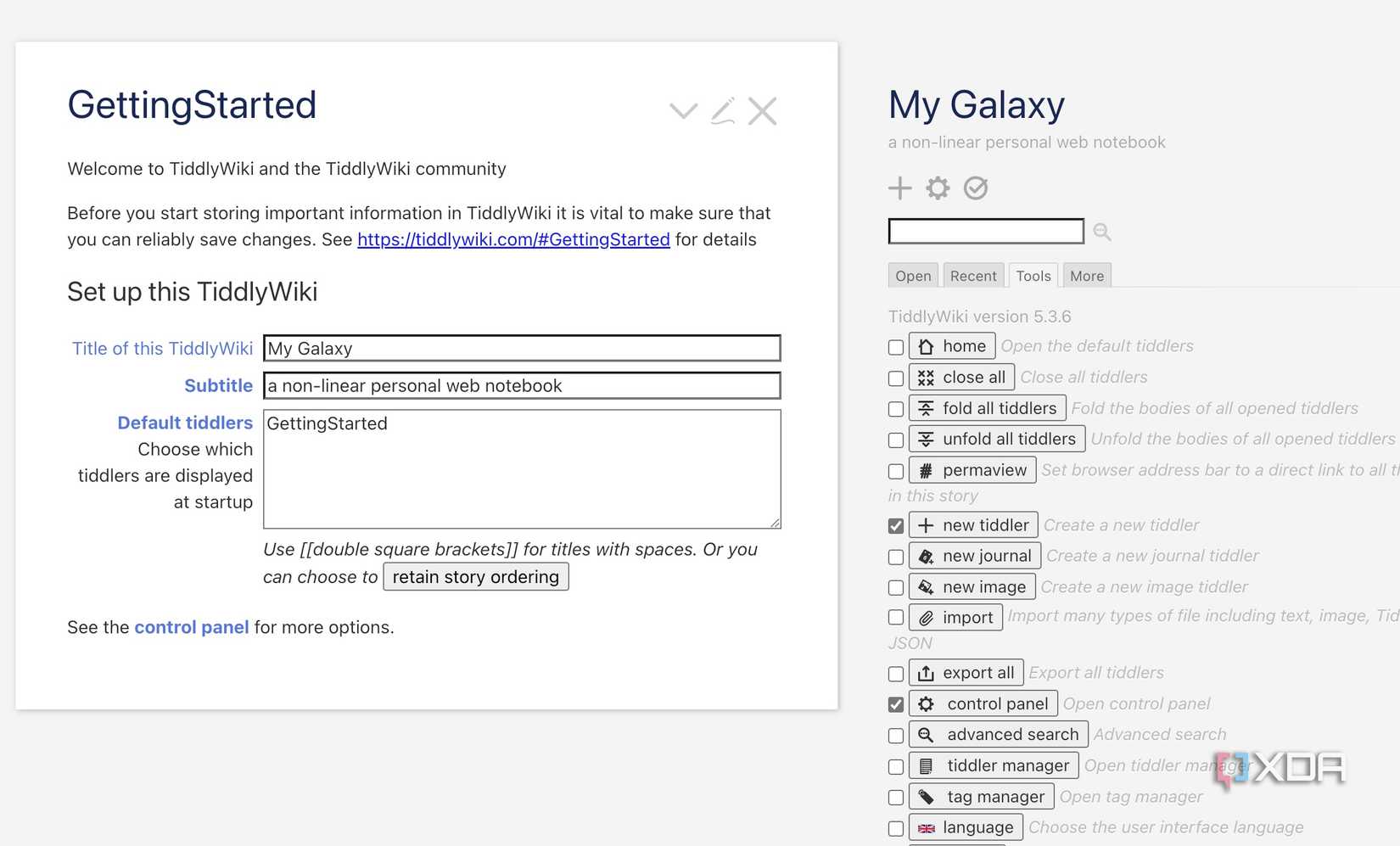Click inside the sidebar search field
This screenshot has height=846, width=1400.
(985, 231)
